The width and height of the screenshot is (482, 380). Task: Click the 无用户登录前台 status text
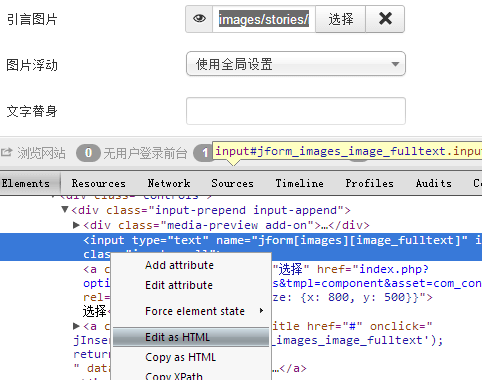145,153
